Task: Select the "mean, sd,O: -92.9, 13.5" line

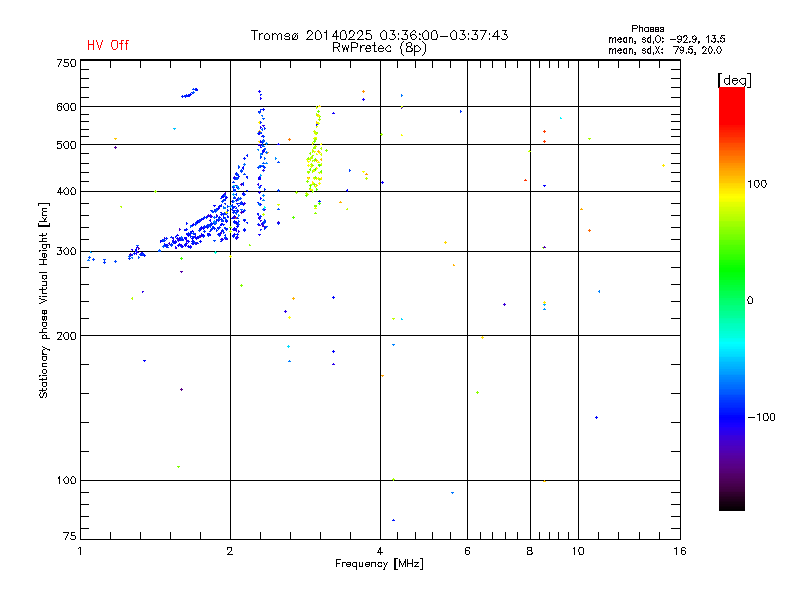Action: click(666, 39)
